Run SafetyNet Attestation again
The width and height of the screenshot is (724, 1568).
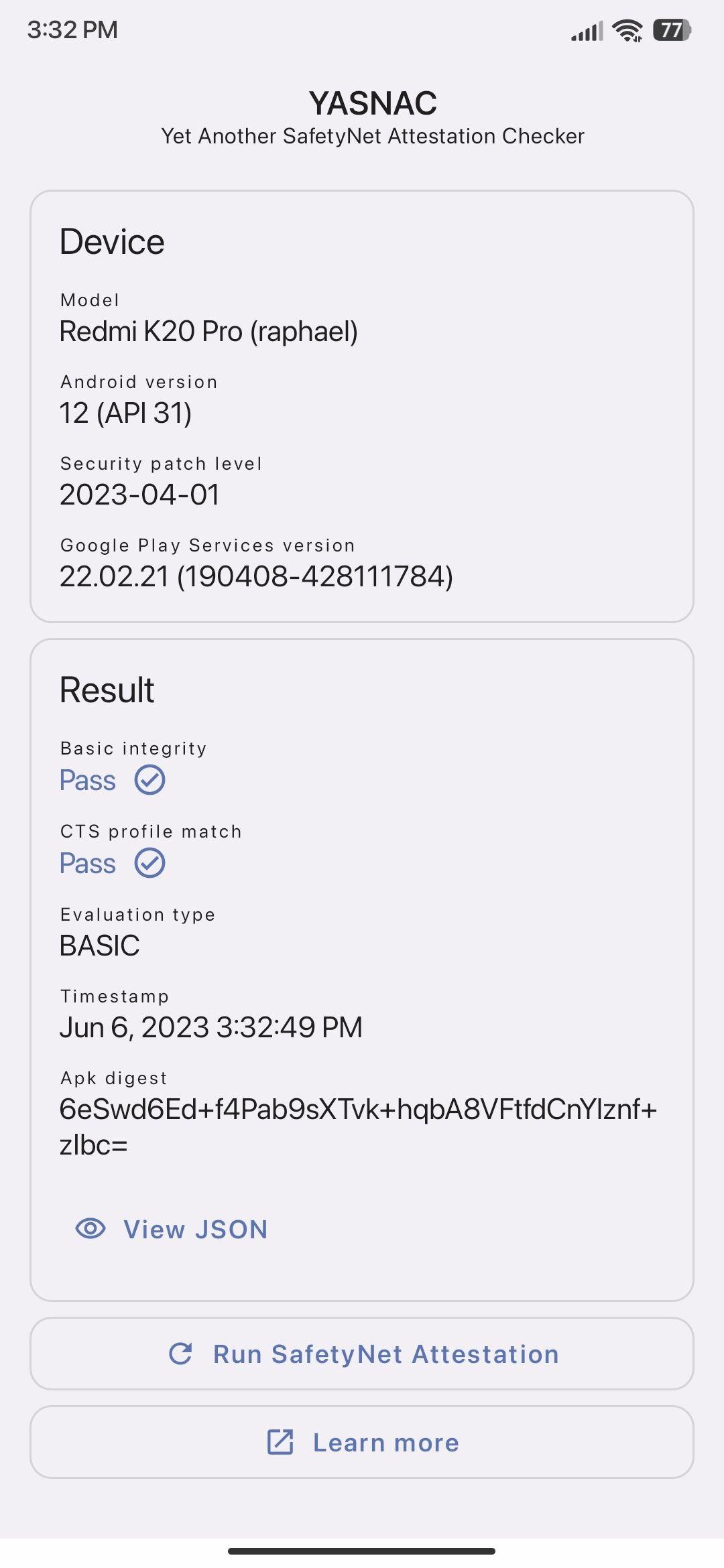point(362,1354)
